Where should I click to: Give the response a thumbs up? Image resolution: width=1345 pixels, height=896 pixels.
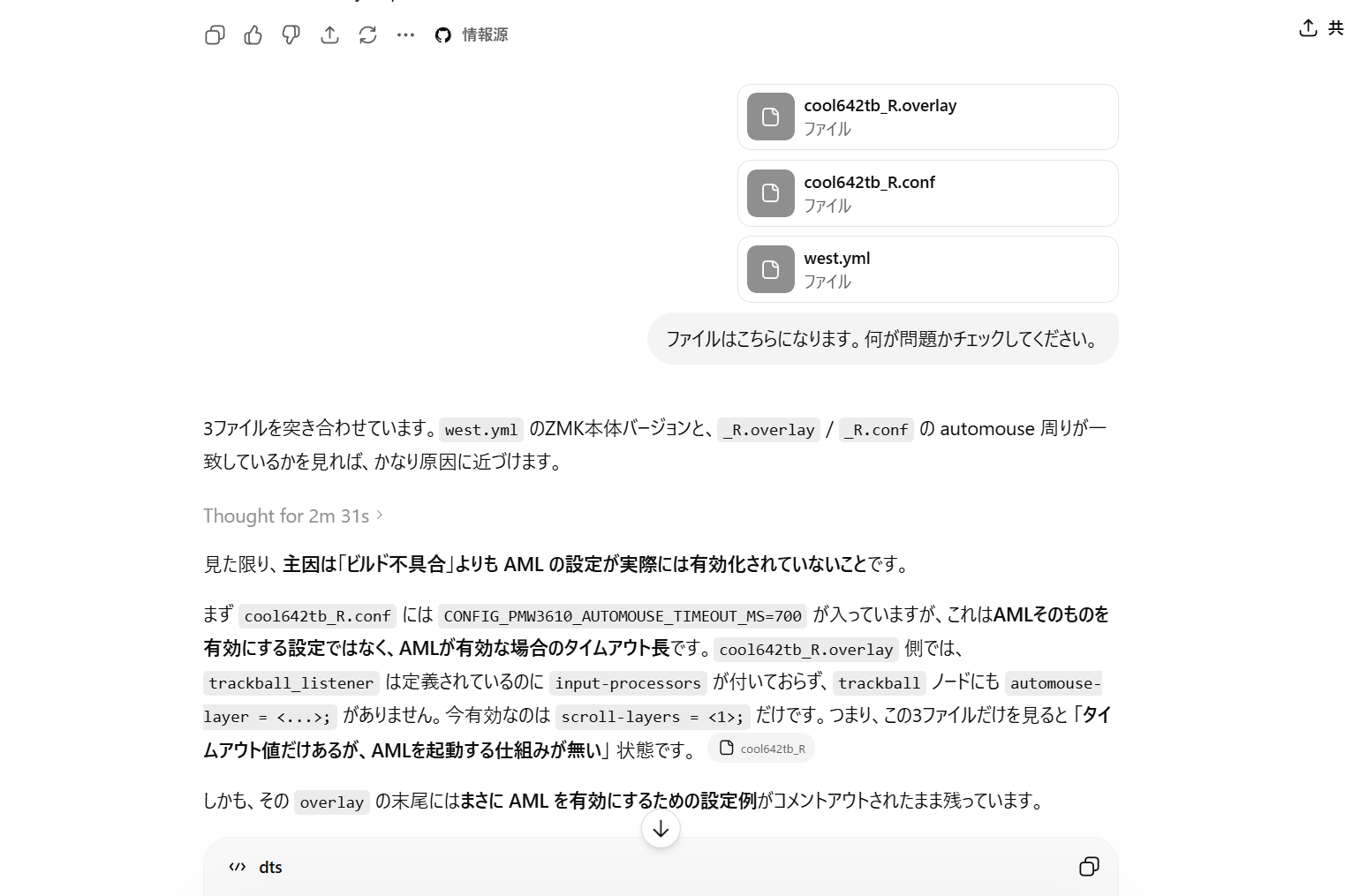253,35
